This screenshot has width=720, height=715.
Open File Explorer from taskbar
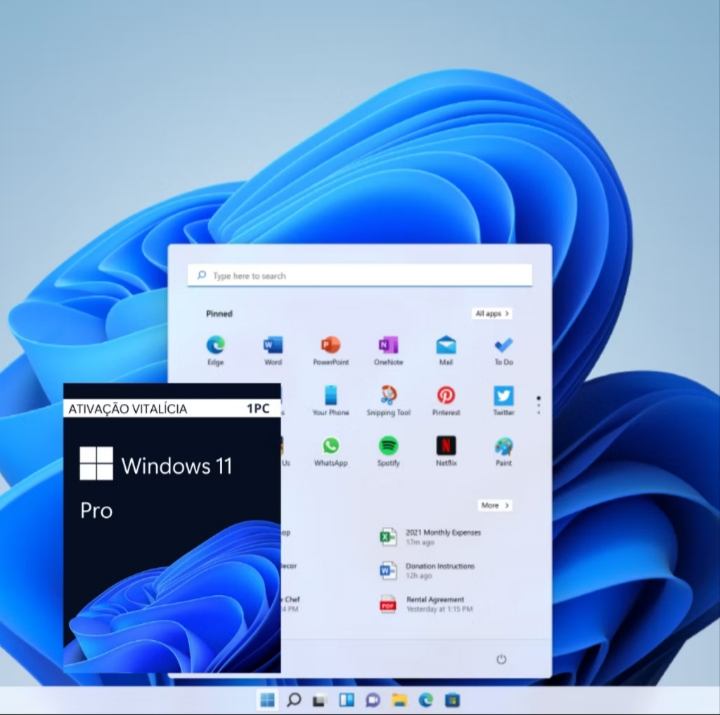point(399,700)
